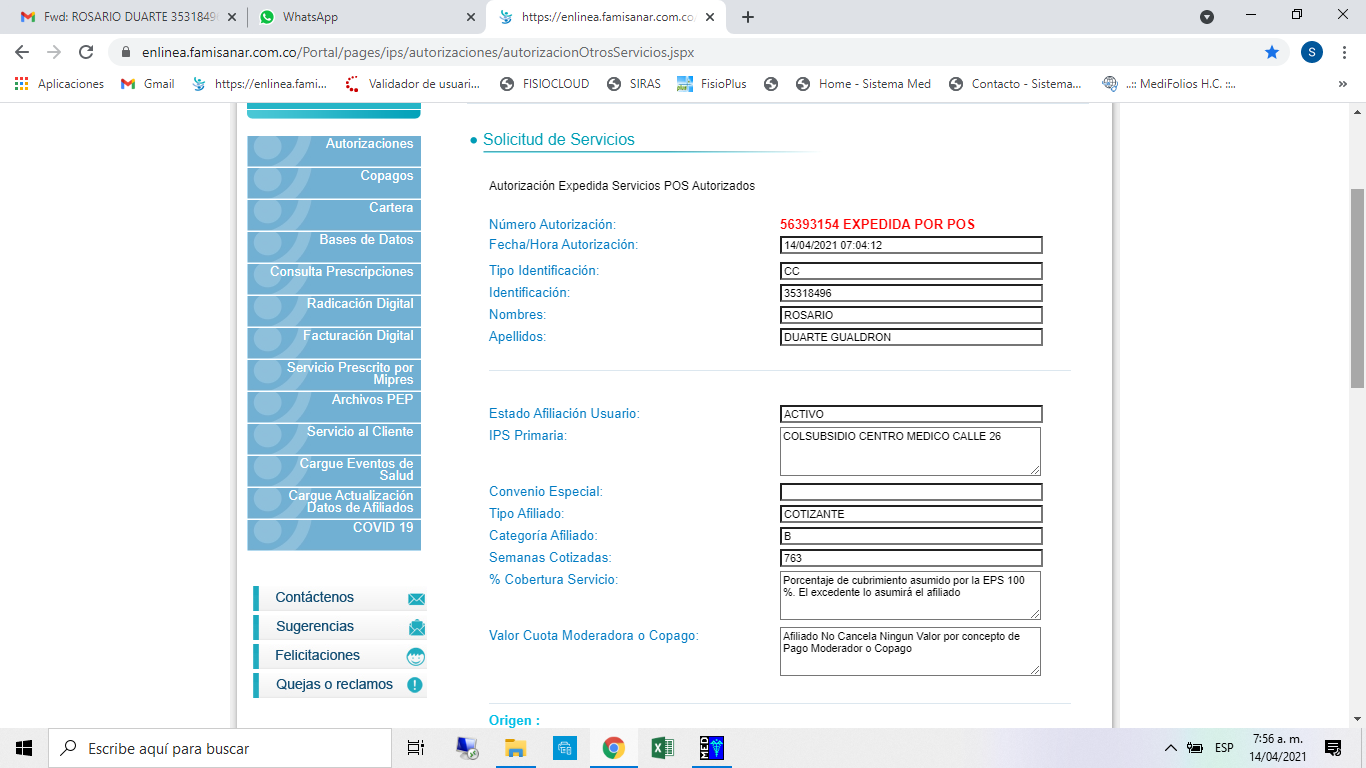This screenshot has width=1366, height=768.
Task: Bookmark page with the star icon
Action: (x=1272, y=52)
